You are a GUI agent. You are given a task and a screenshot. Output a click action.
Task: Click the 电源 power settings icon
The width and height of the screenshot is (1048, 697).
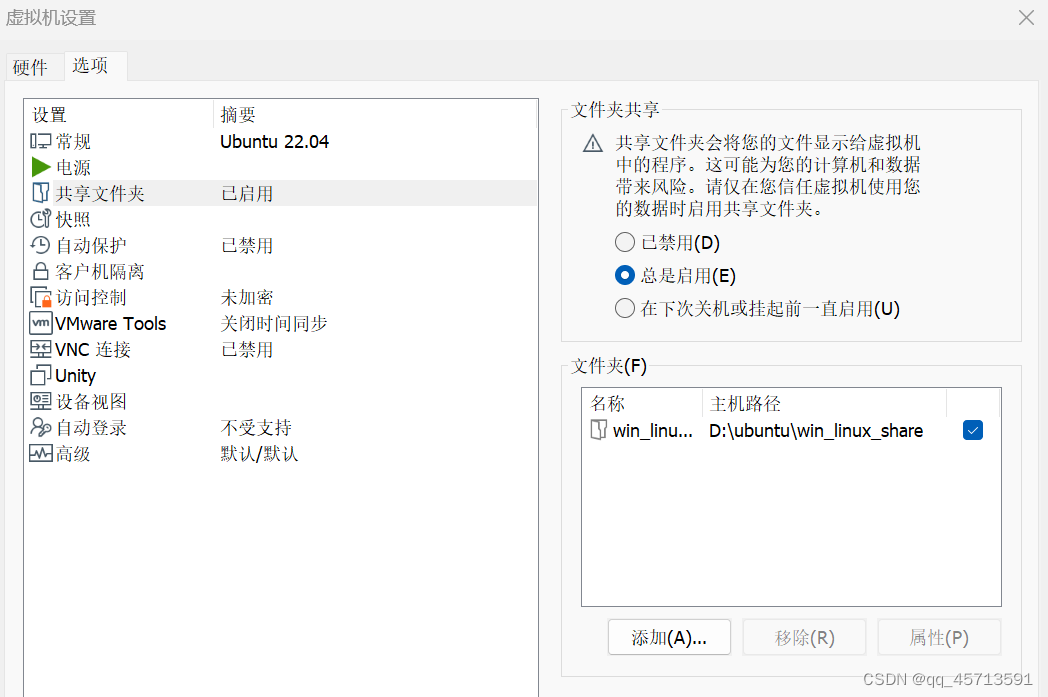(38, 167)
